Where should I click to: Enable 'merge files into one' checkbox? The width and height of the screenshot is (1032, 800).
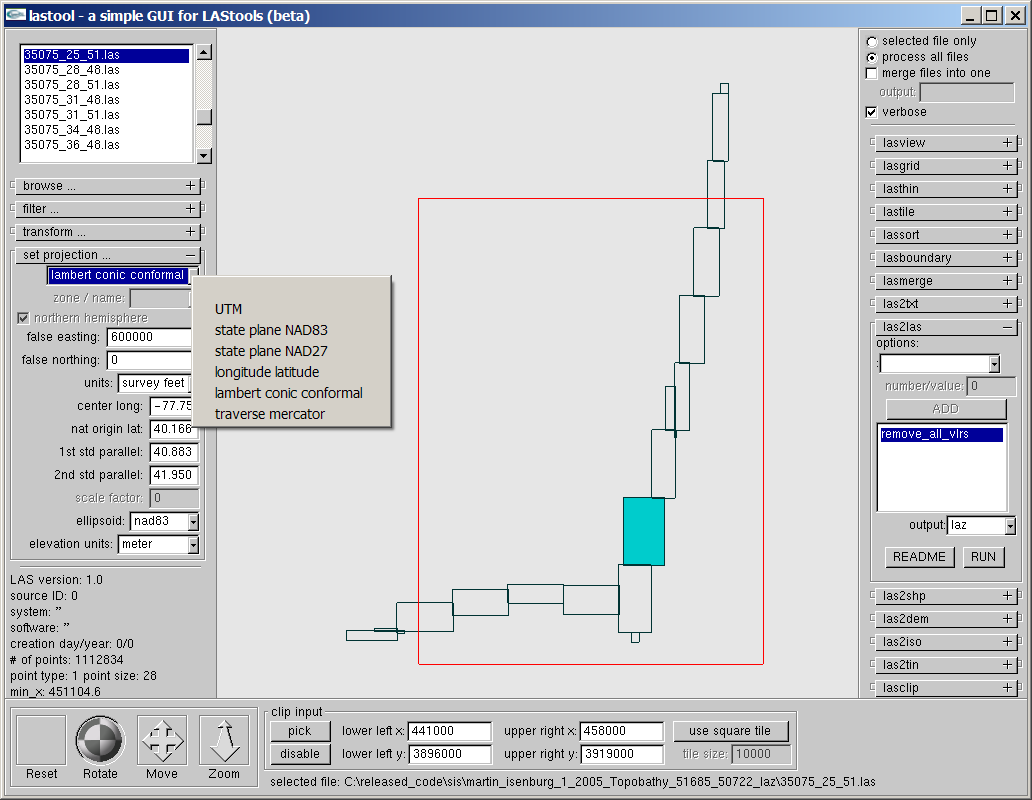point(871,73)
